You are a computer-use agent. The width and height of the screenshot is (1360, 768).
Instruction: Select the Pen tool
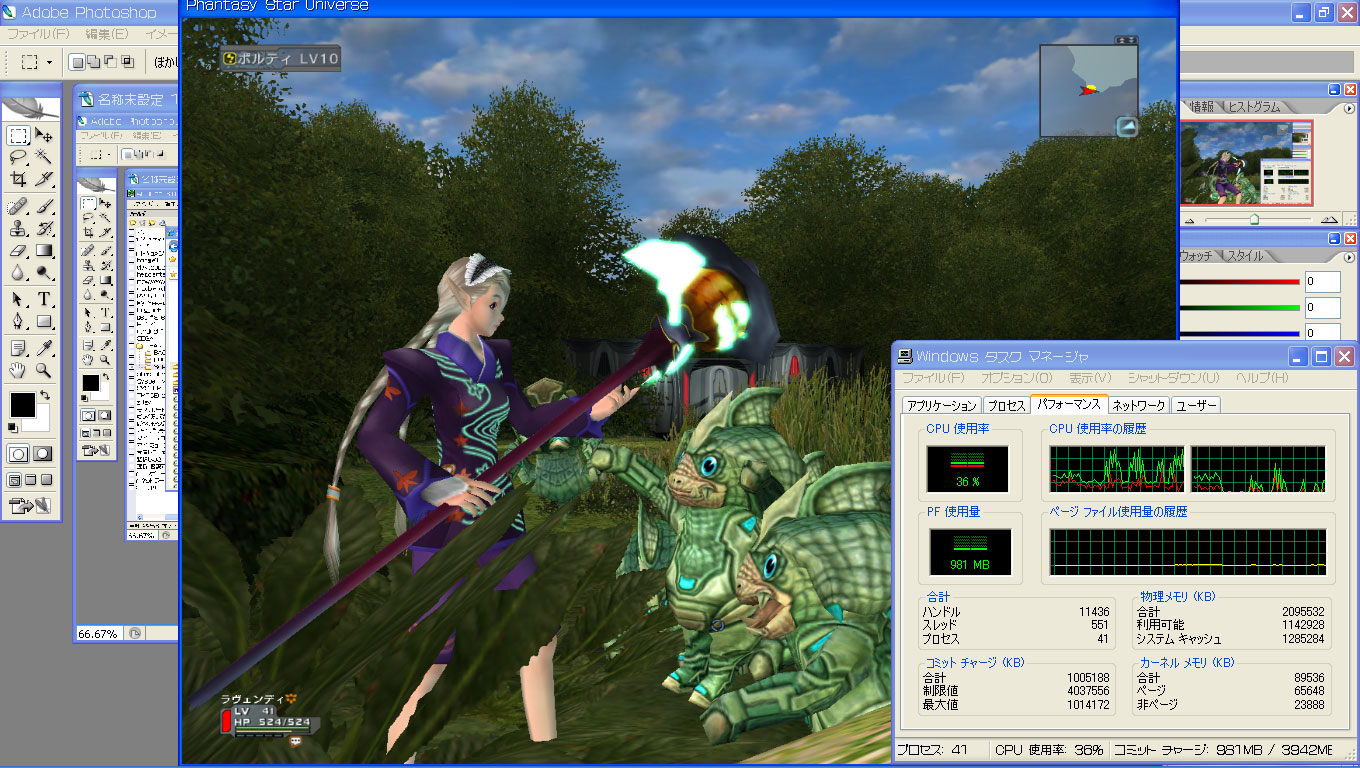coord(18,321)
